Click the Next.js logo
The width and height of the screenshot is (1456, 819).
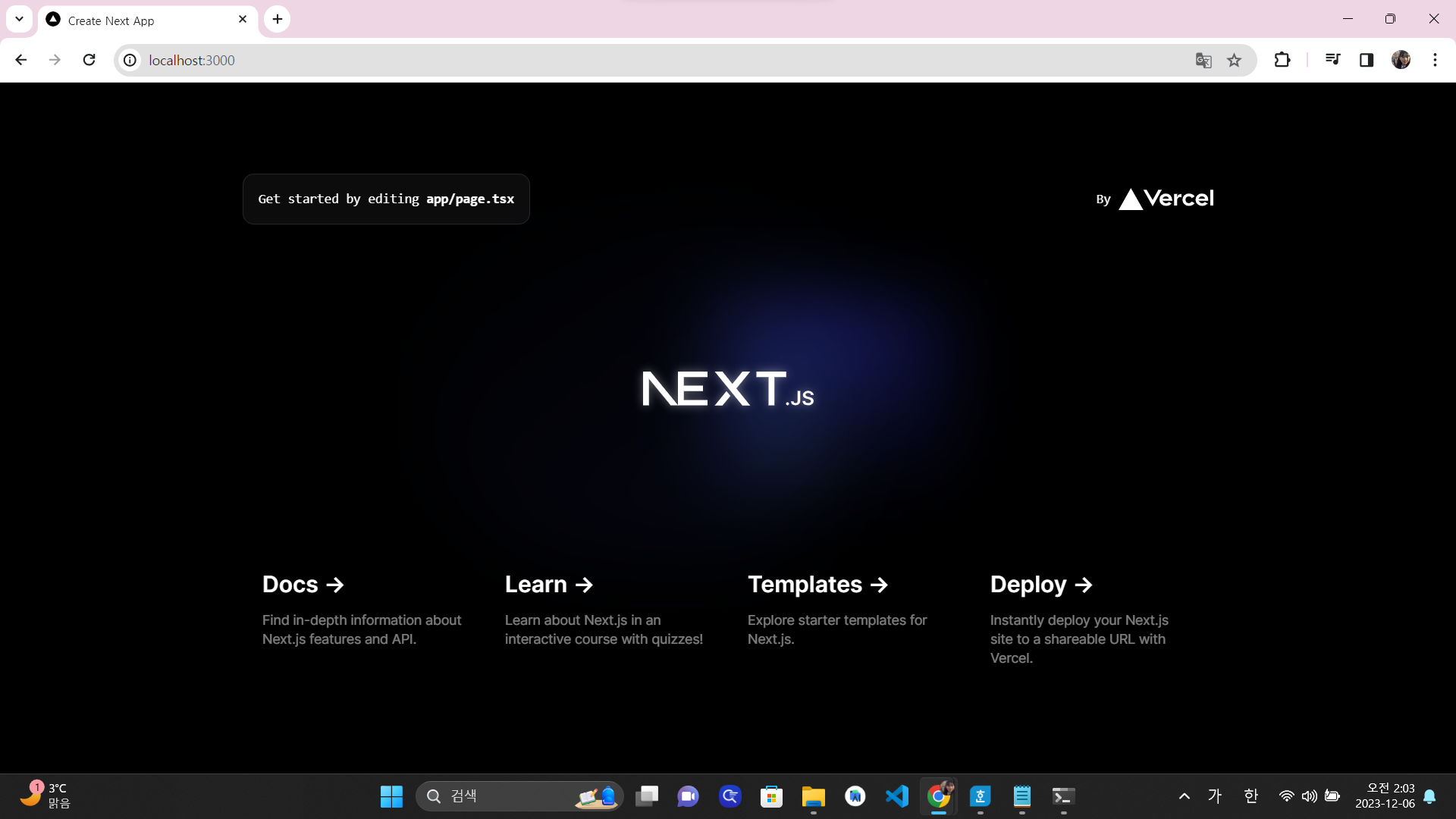[x=728, y=388]
